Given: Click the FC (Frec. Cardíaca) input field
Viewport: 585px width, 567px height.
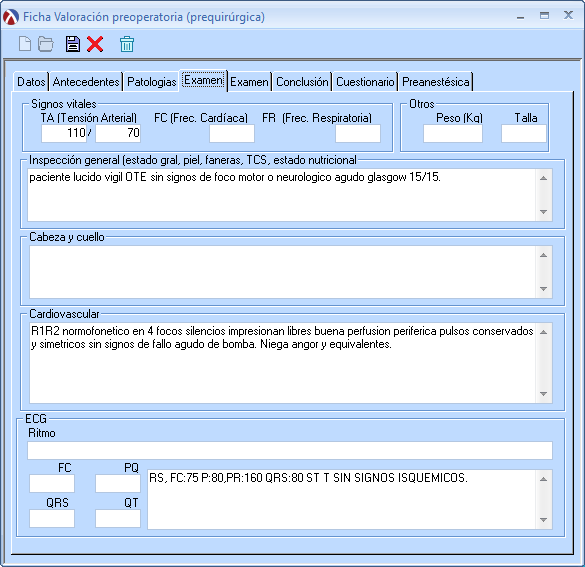Looking at the screenshot, I should pyautogui.click(x=232, y=134).
